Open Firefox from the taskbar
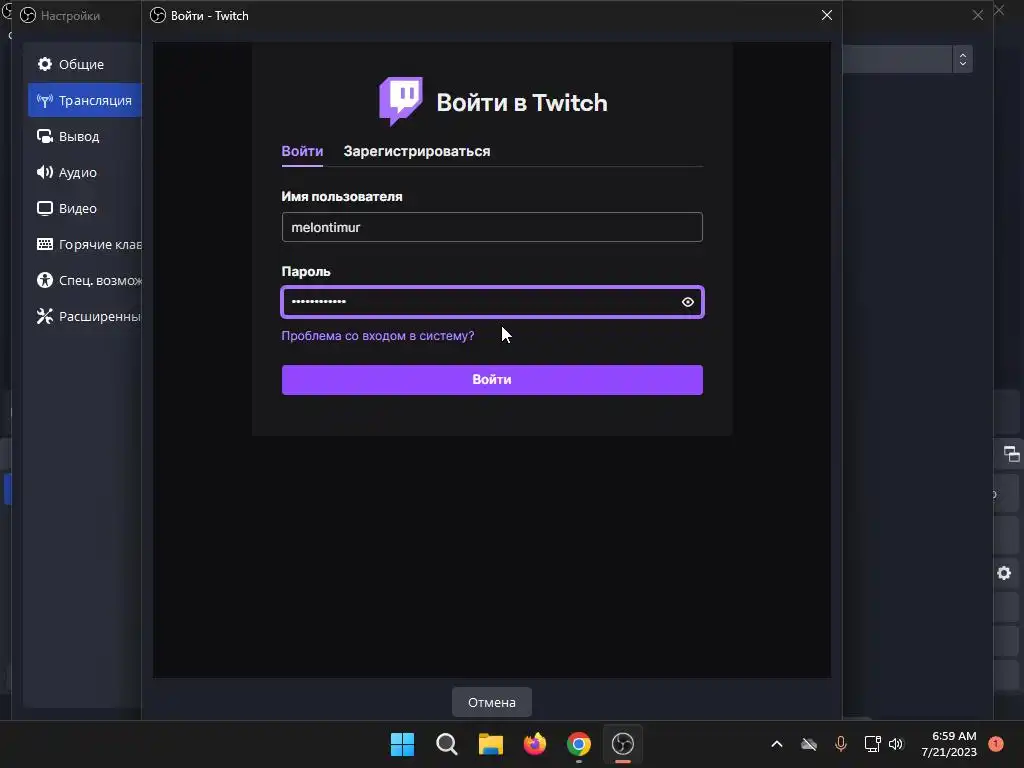Image resolution: width=1024 pixels, height=768 pixels. [535, 744]
